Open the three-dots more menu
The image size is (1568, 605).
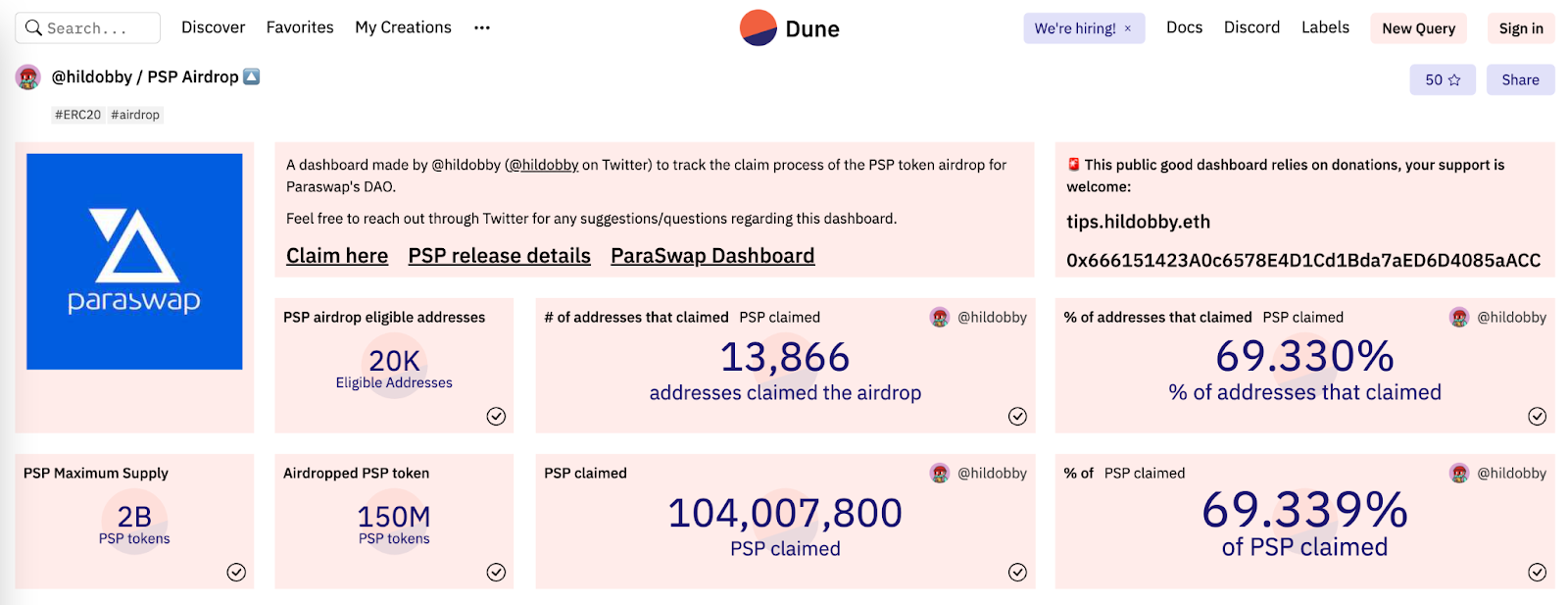click(x=481, y=27)
